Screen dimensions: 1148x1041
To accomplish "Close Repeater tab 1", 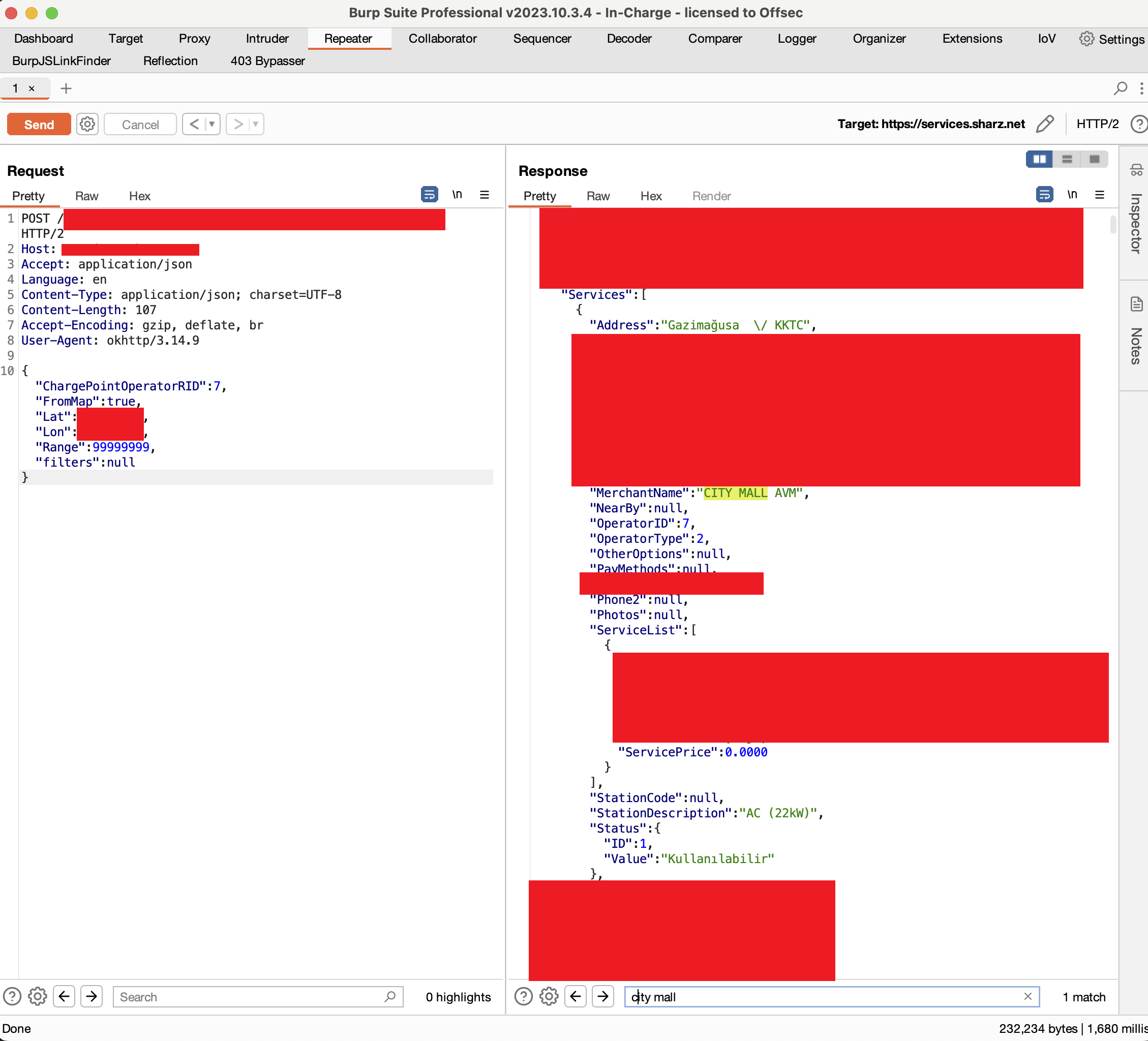I will 32,88.
